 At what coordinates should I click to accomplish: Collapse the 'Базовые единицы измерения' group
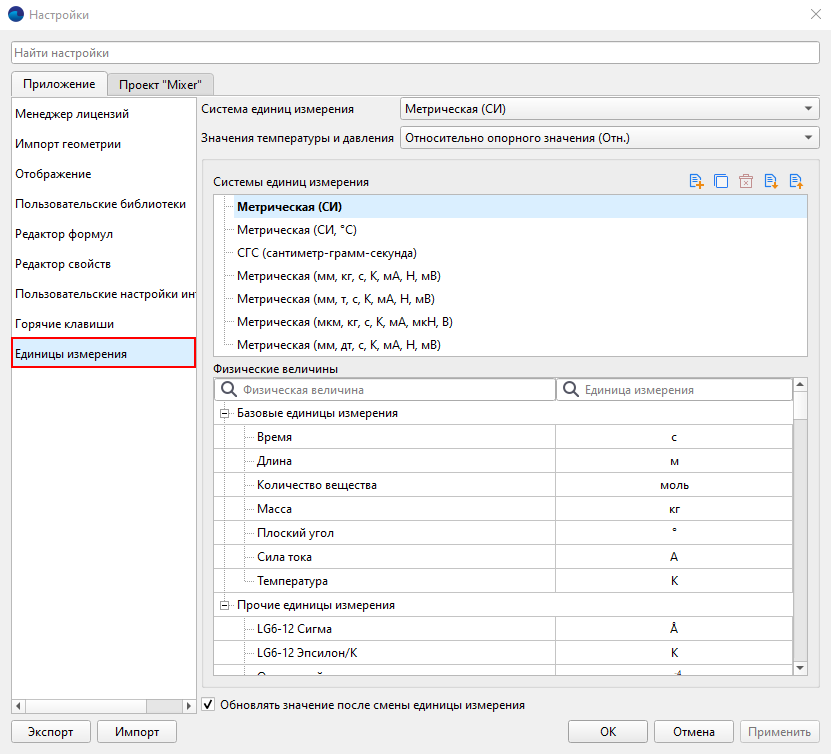coord(224,413)
